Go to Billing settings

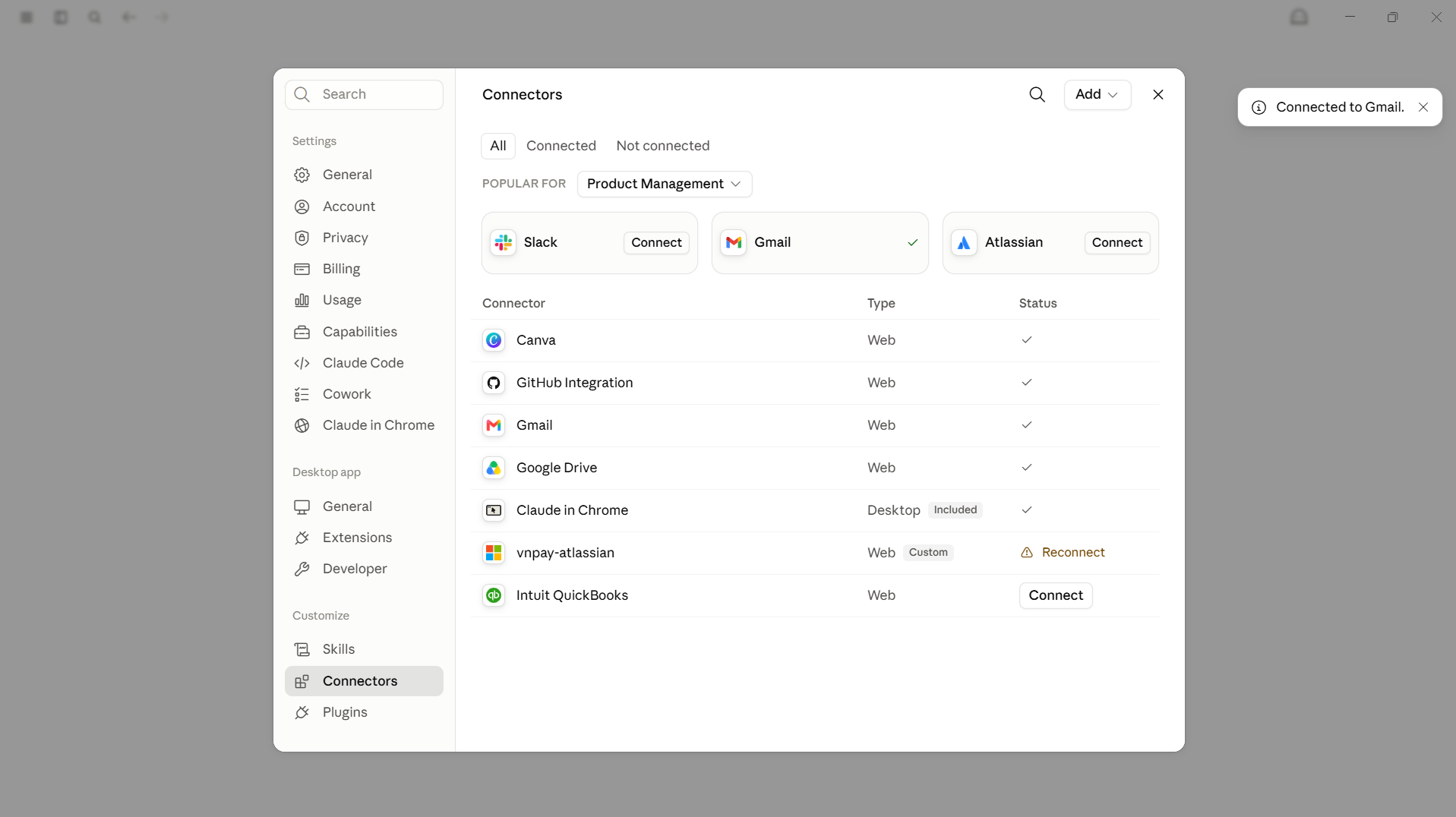[x=364, y=269]
